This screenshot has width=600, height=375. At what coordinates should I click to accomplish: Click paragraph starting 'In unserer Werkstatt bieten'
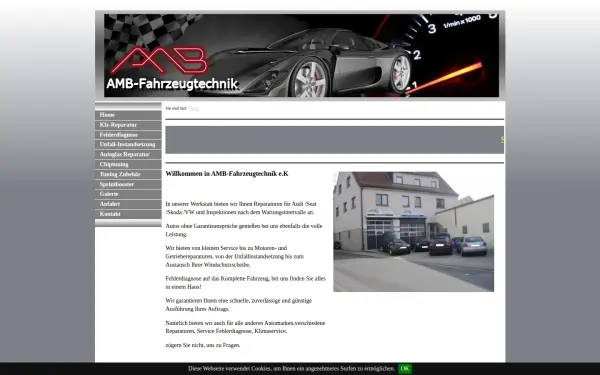click(x=242, y=208)
